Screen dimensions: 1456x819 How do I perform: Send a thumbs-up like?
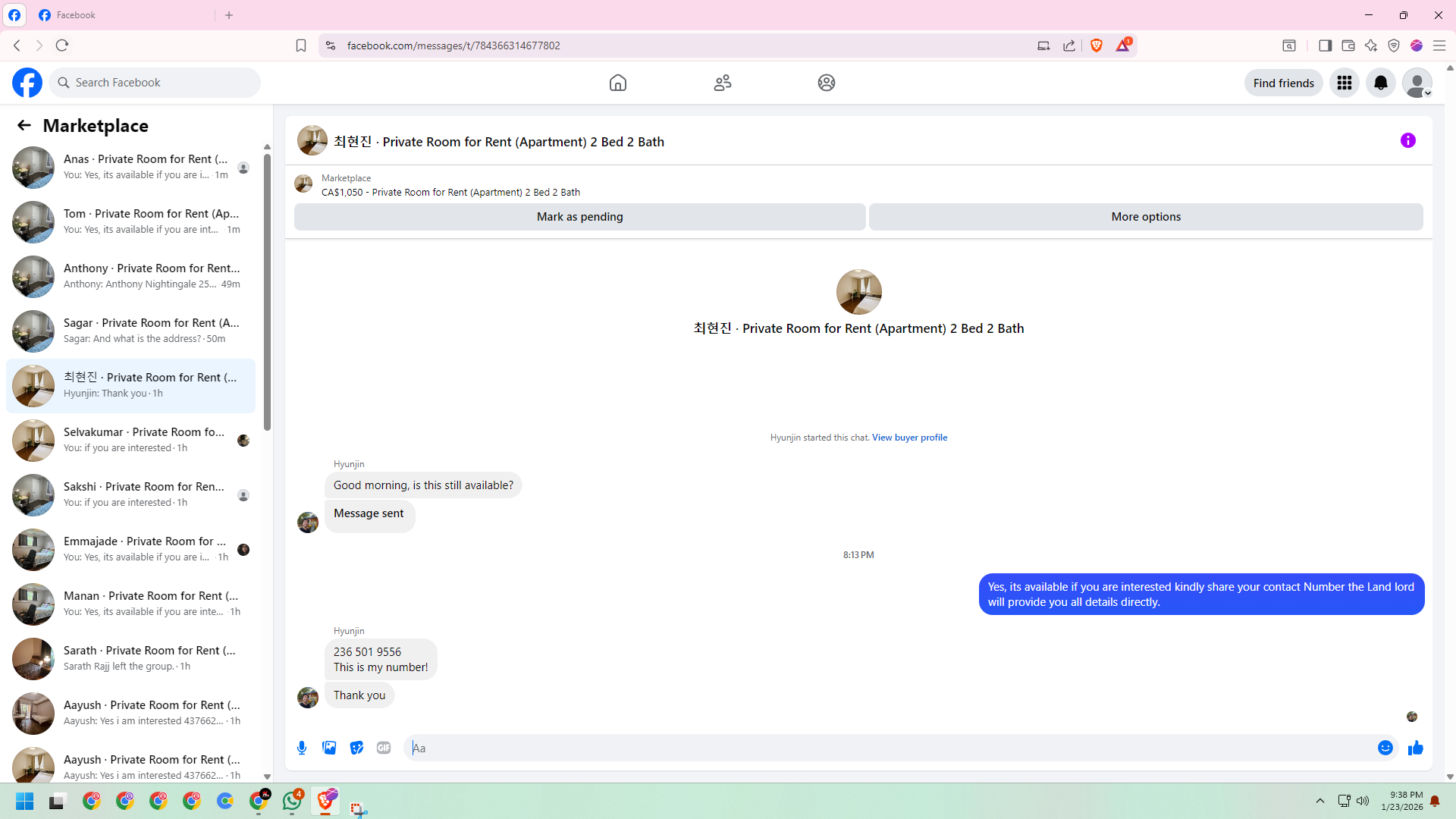pyautogui.click(x=1415, y=748)
